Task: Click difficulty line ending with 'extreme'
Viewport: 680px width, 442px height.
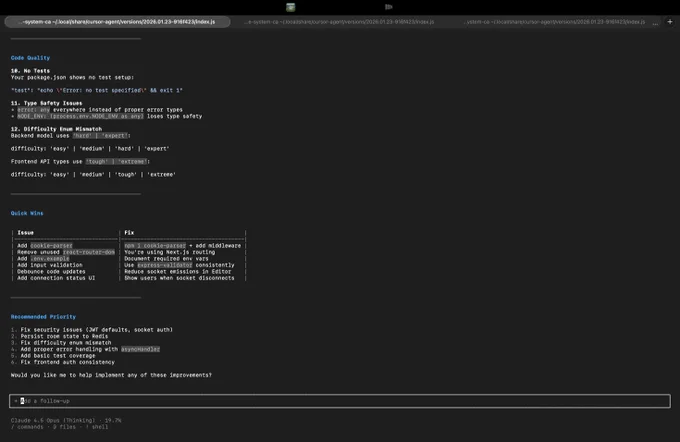Action: 93,174
